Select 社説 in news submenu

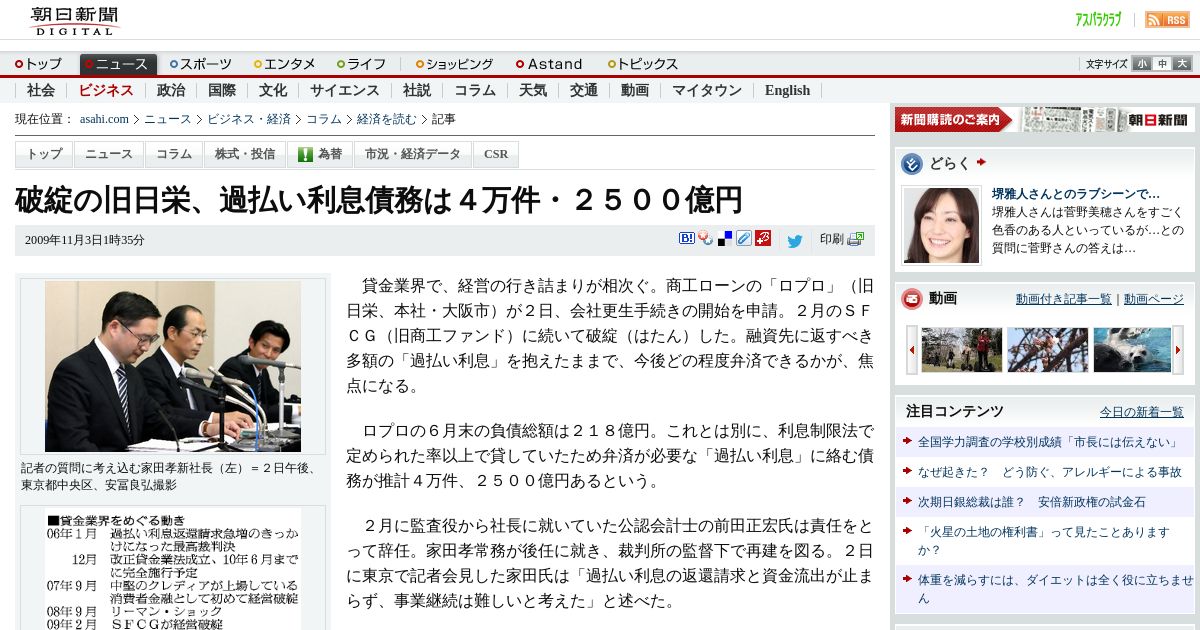417,90
